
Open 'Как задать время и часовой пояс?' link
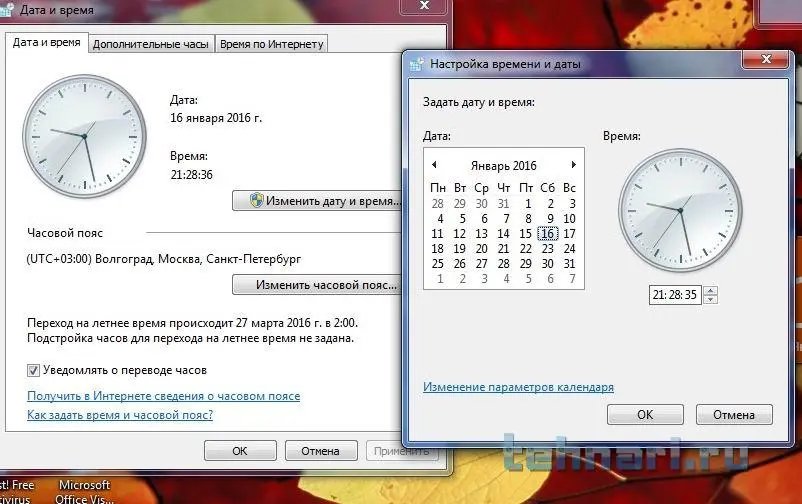click(x=120, y=415)
